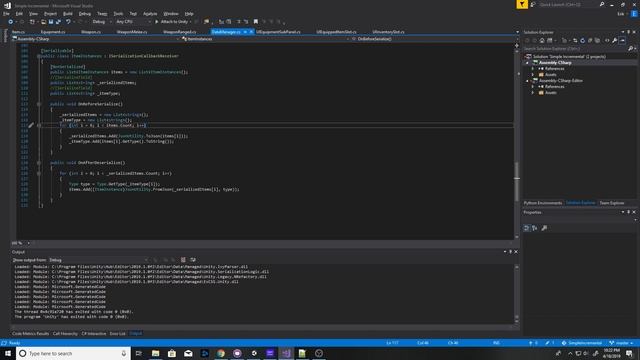Click the master branch status bar item
640x360 pixels.
pos(621,343)
